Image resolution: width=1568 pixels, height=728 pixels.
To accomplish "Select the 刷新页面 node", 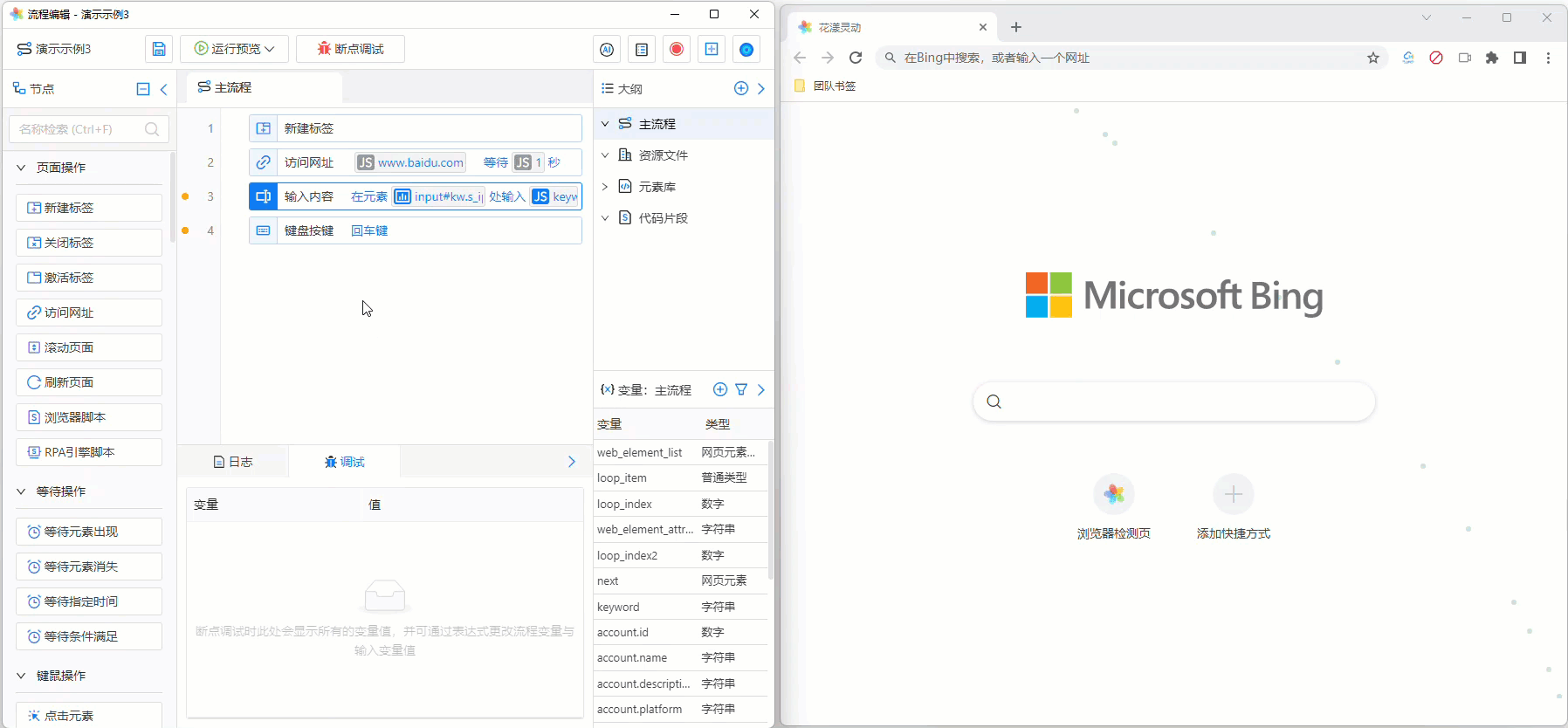I will (89, 382).
